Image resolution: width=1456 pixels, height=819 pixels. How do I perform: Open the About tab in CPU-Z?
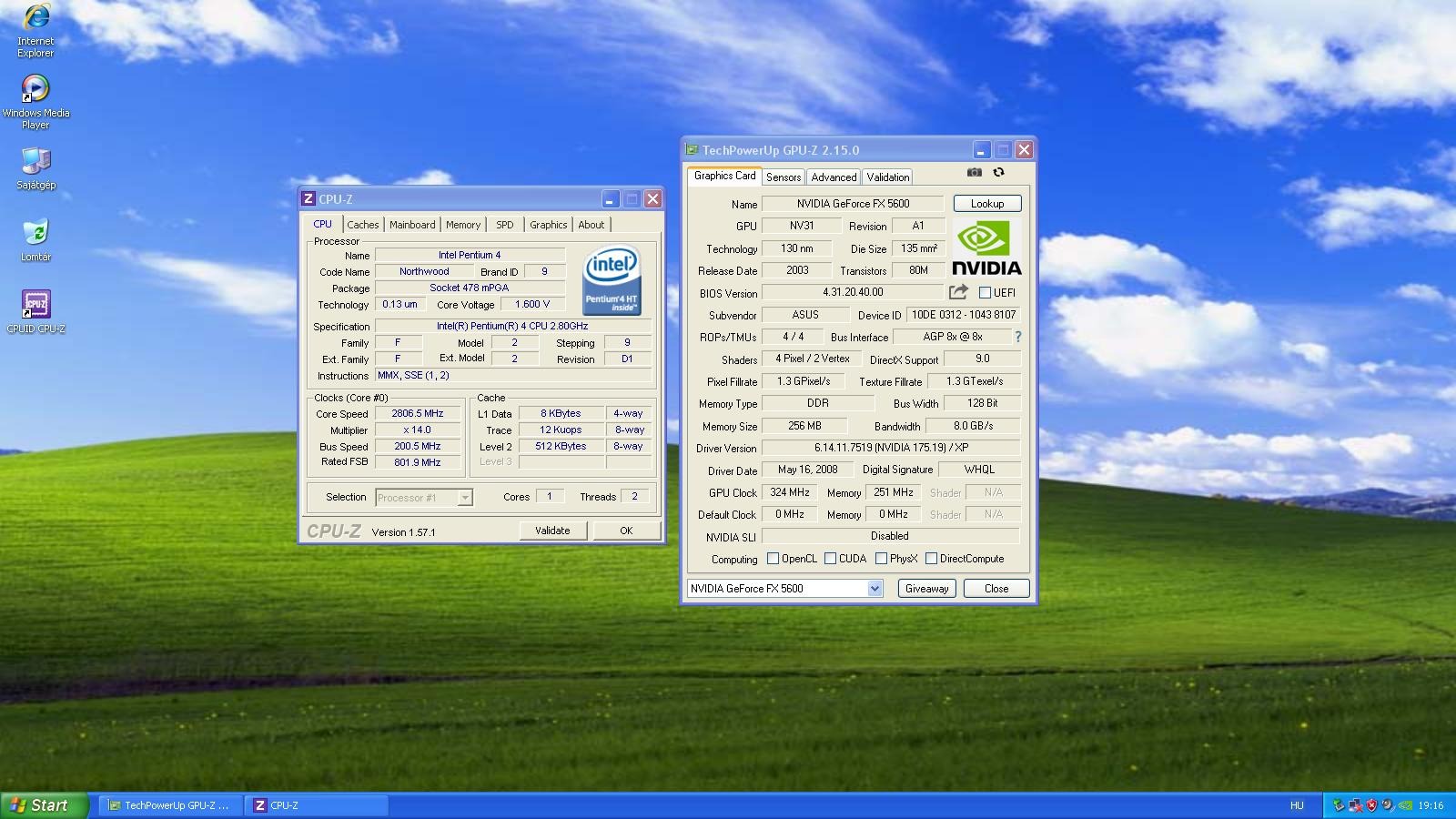(591, 225)
